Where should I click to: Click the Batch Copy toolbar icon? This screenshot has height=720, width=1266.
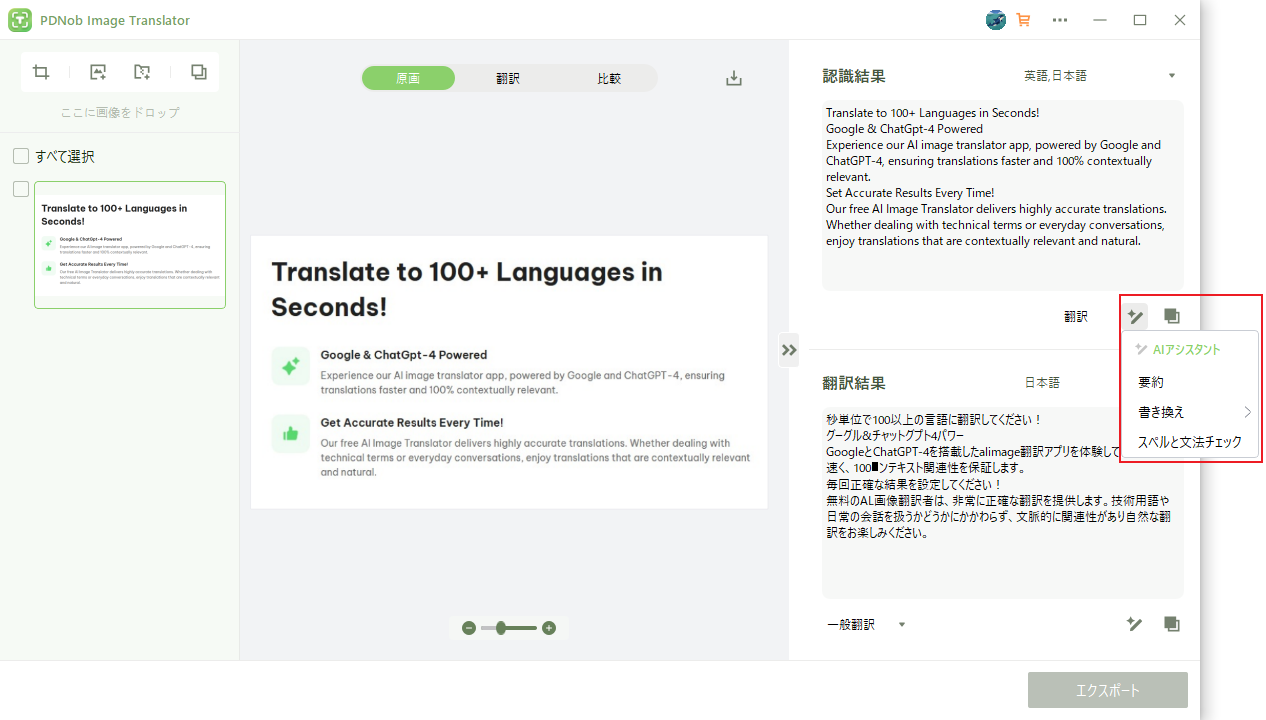pyautogui.click(x=198, y=71)
